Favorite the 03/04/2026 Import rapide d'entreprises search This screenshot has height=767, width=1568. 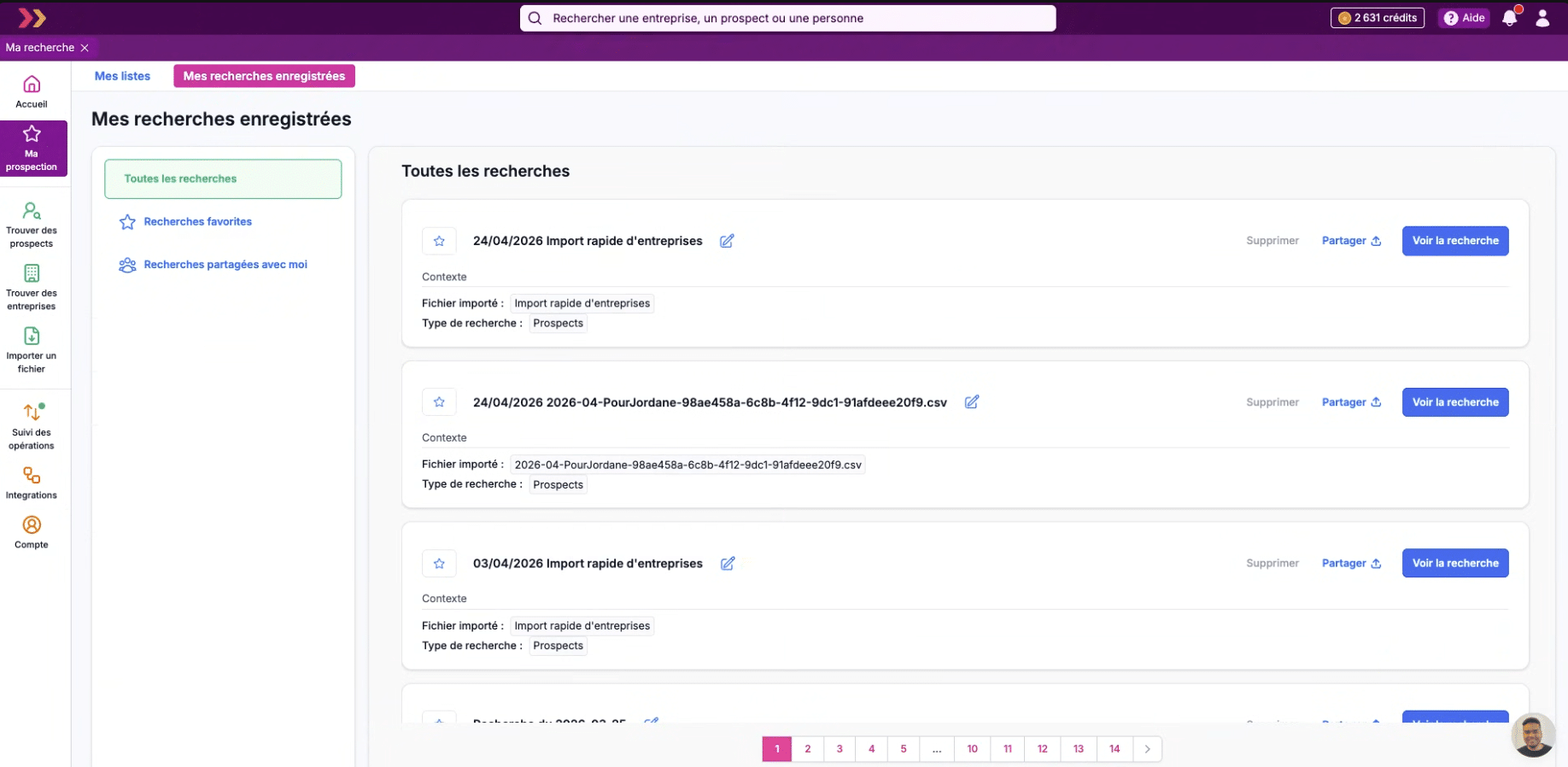tap(439, 564)
